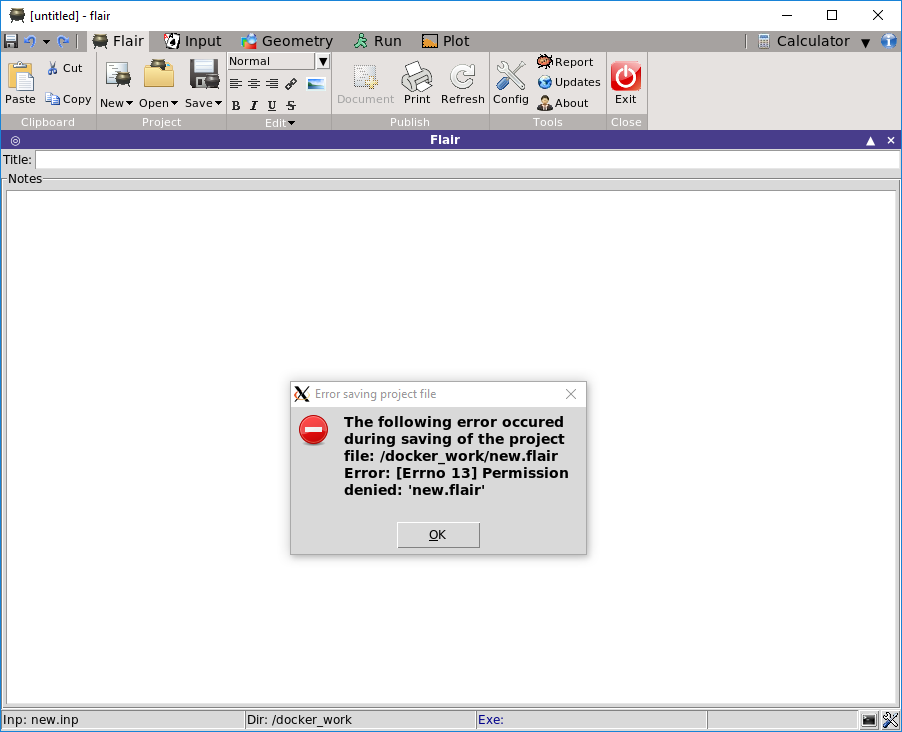Expand the arrow next to Calculator

[865, 43]
